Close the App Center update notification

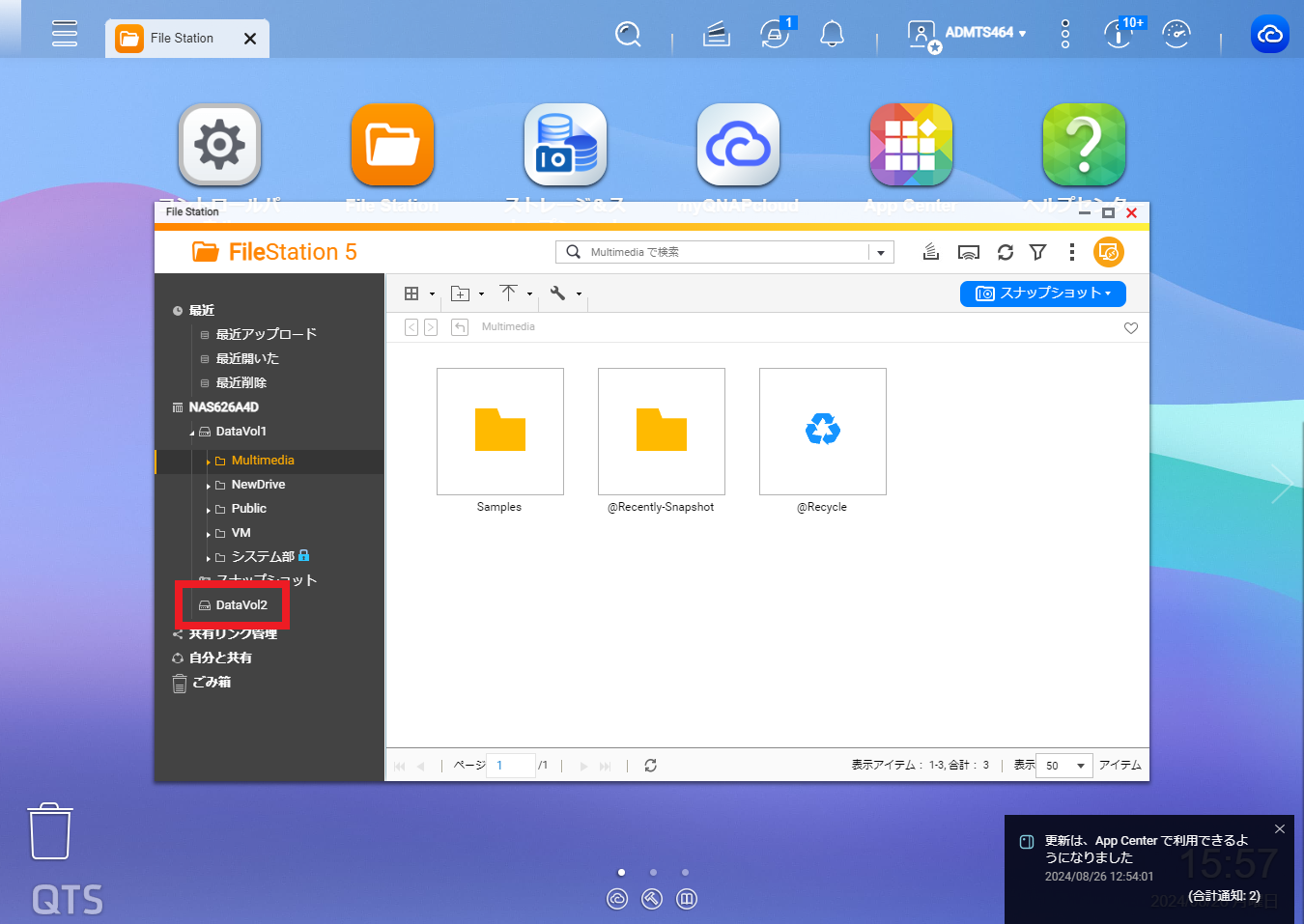[1279, 829]
